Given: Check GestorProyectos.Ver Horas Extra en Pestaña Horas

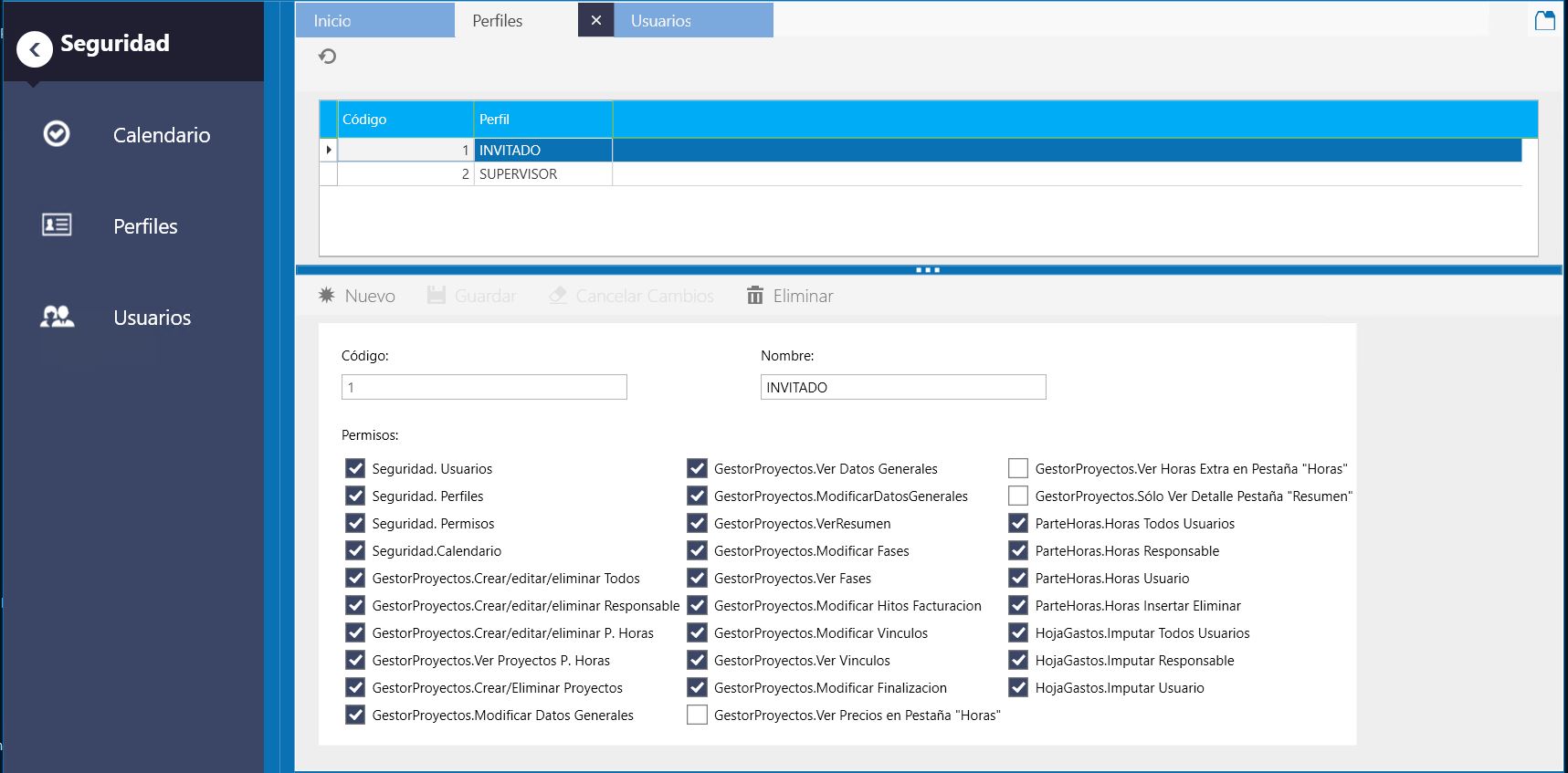Looking at the screenshot, I should pos(1018,468).
